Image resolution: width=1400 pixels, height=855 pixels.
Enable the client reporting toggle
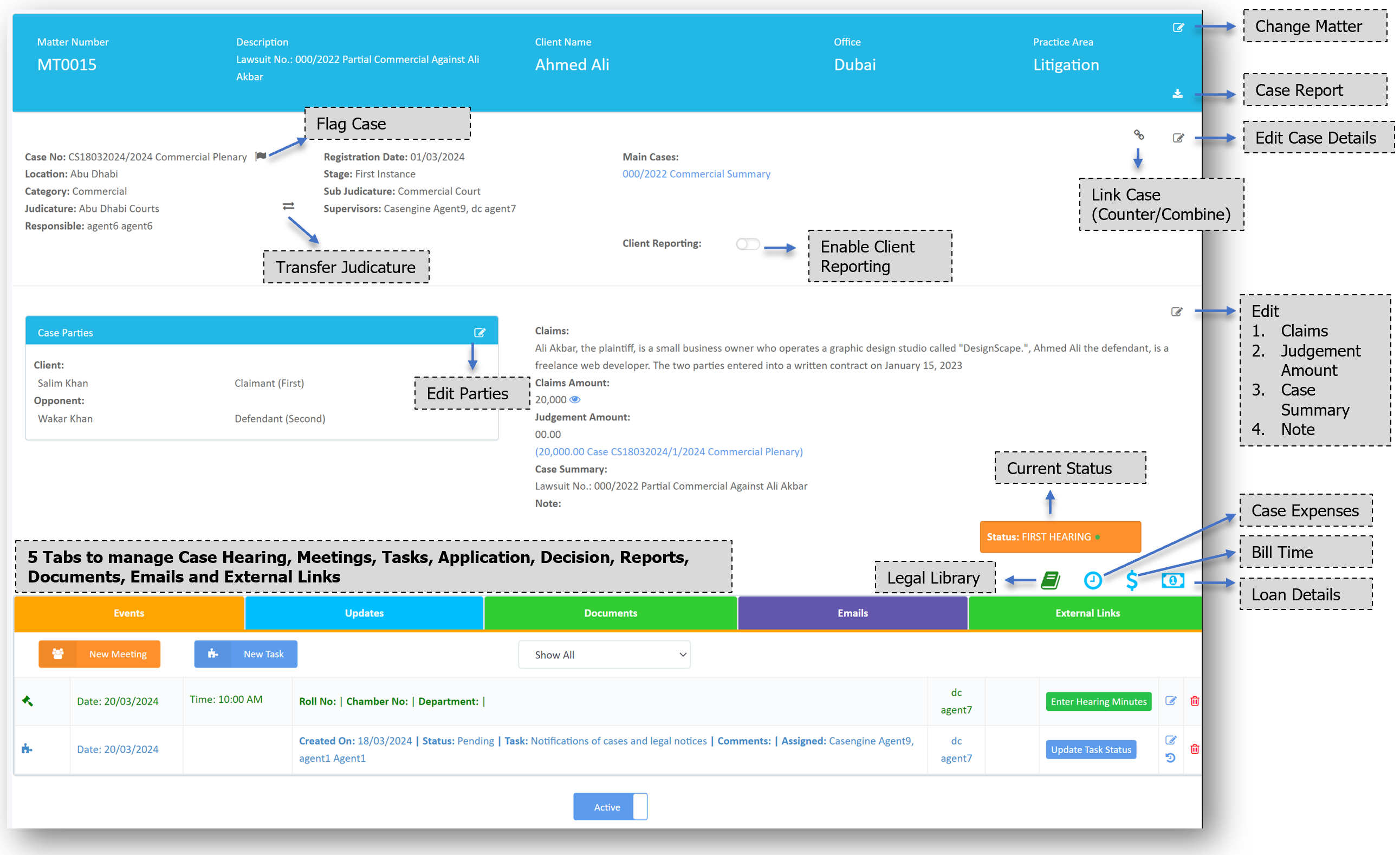[747, 244]
